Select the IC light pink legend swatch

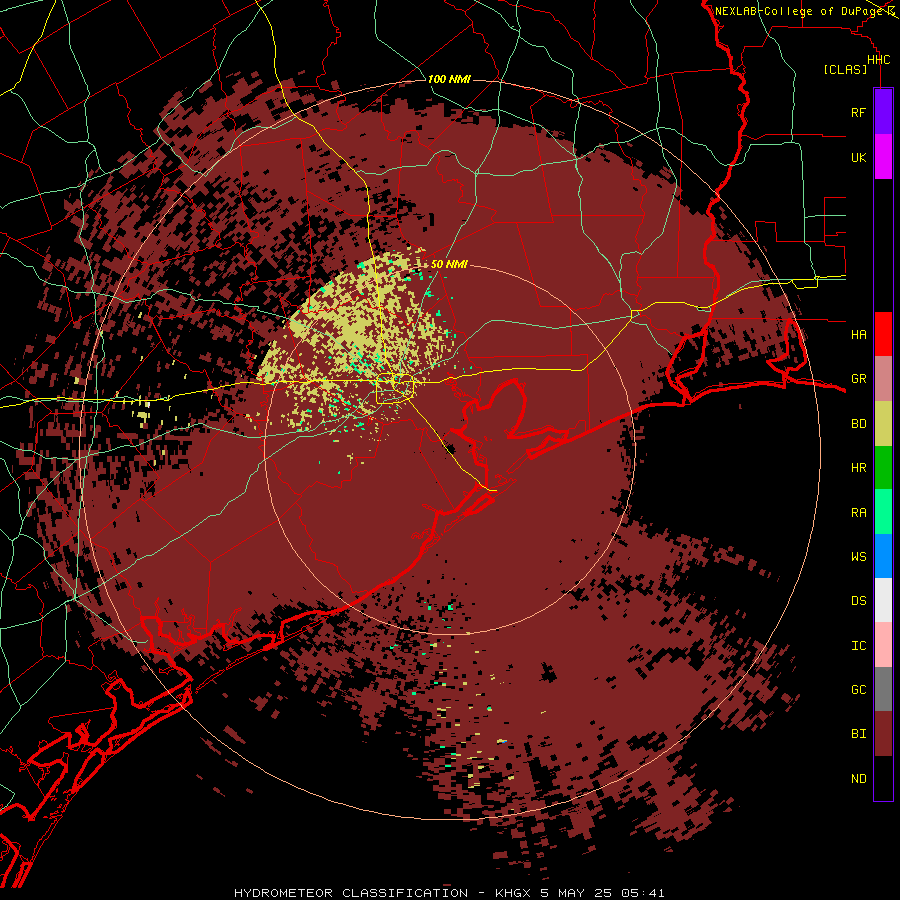tap(883, 645)
